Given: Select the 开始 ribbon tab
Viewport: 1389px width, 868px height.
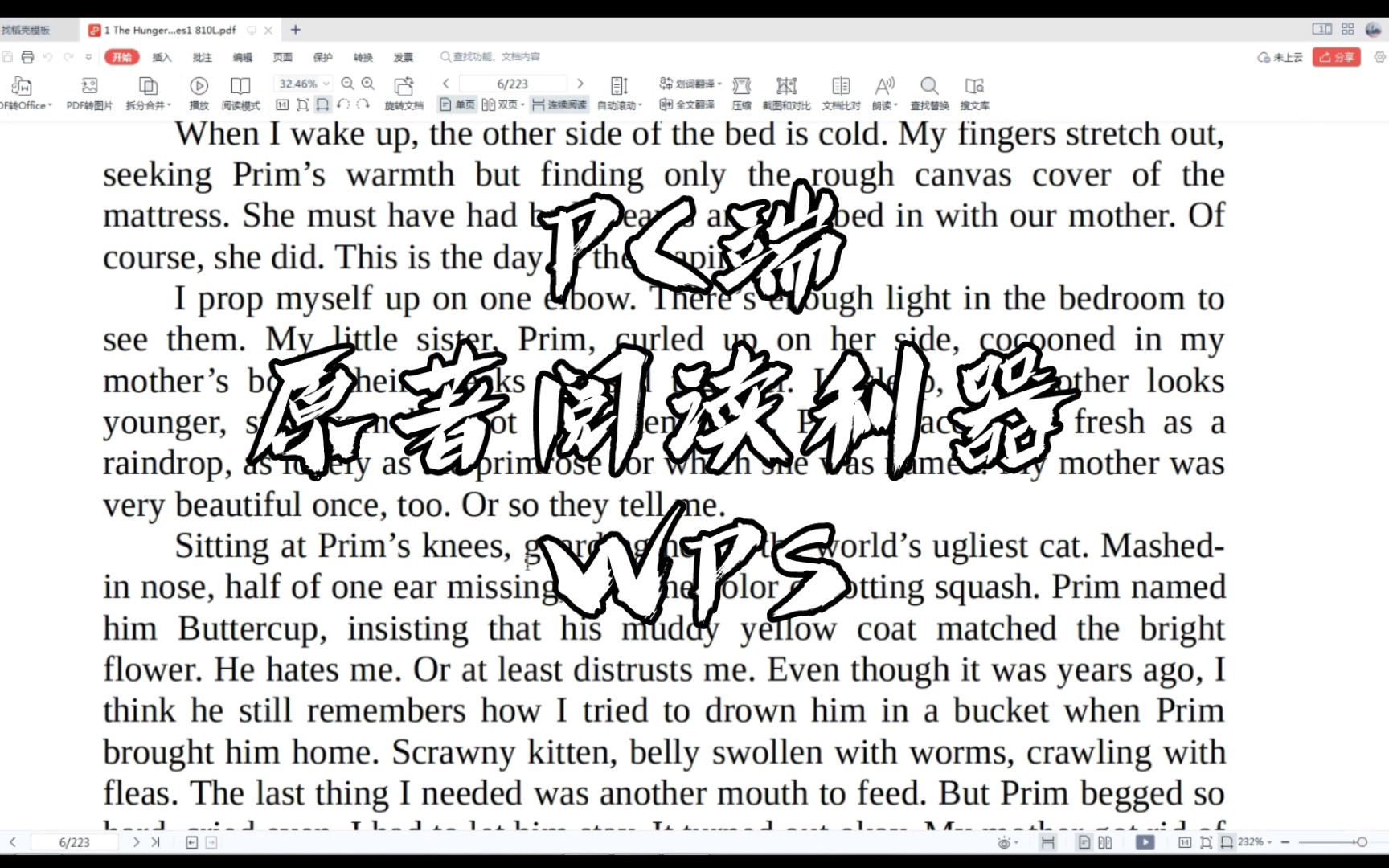Looking at the screenshot, I should coord(122,57).
